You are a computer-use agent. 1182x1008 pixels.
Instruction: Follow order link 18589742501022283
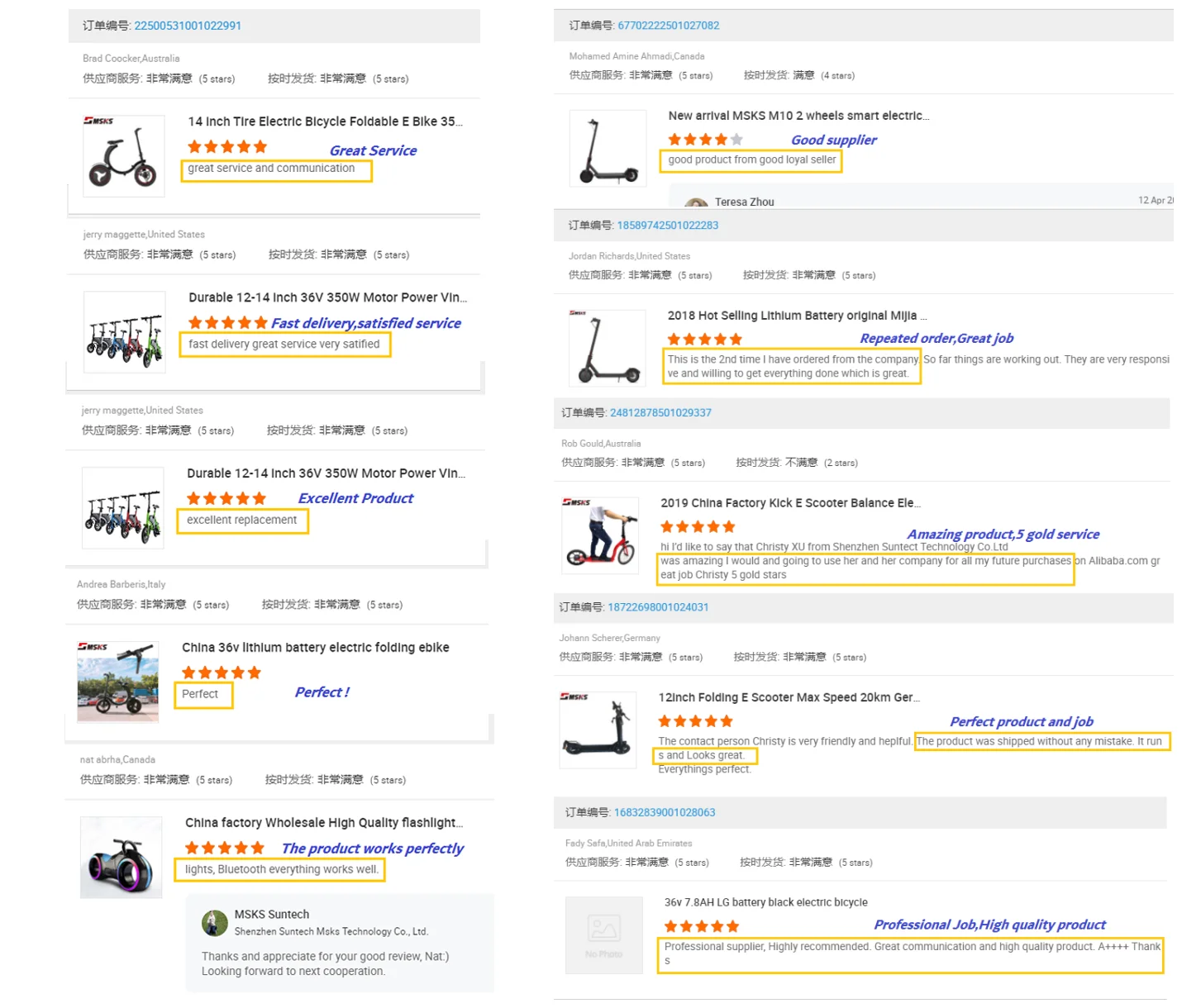point(667,225)
